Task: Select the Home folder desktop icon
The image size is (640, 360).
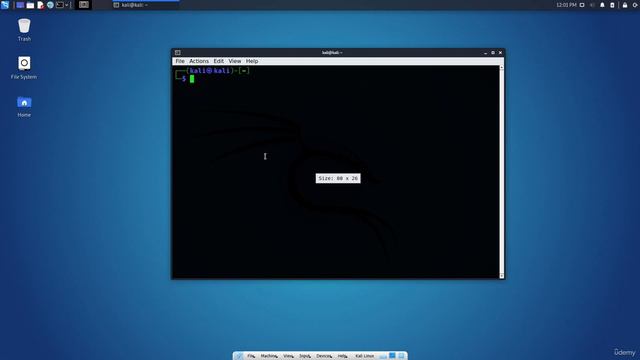Action: tap(24, 107)
